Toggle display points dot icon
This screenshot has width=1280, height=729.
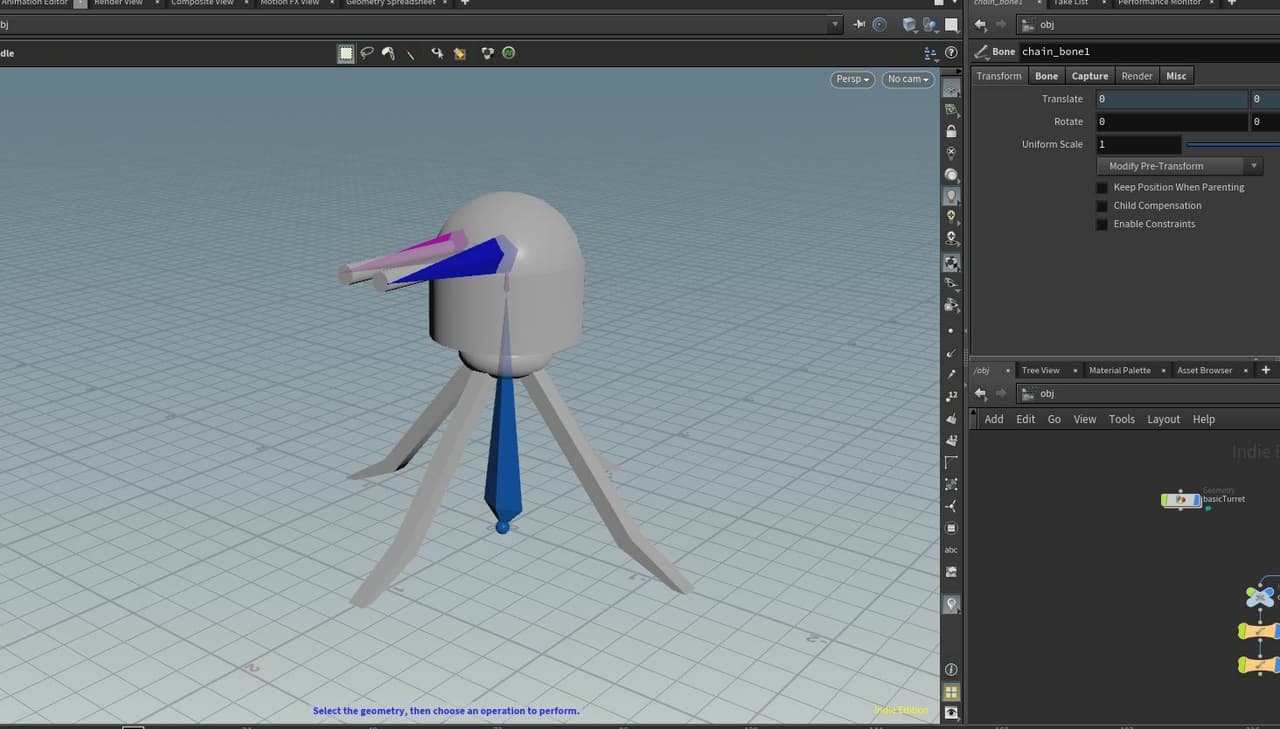(951, 330)
